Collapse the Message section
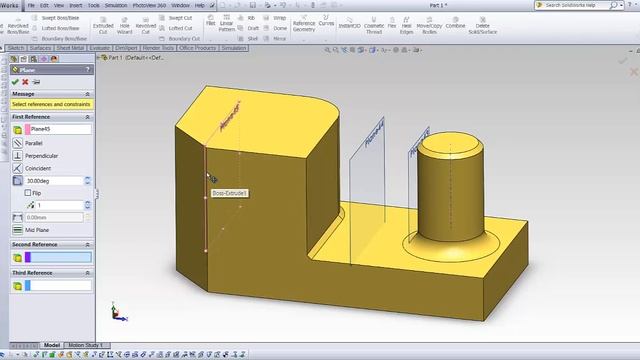The width and height of the screenshot is (640, 360). 87,94
